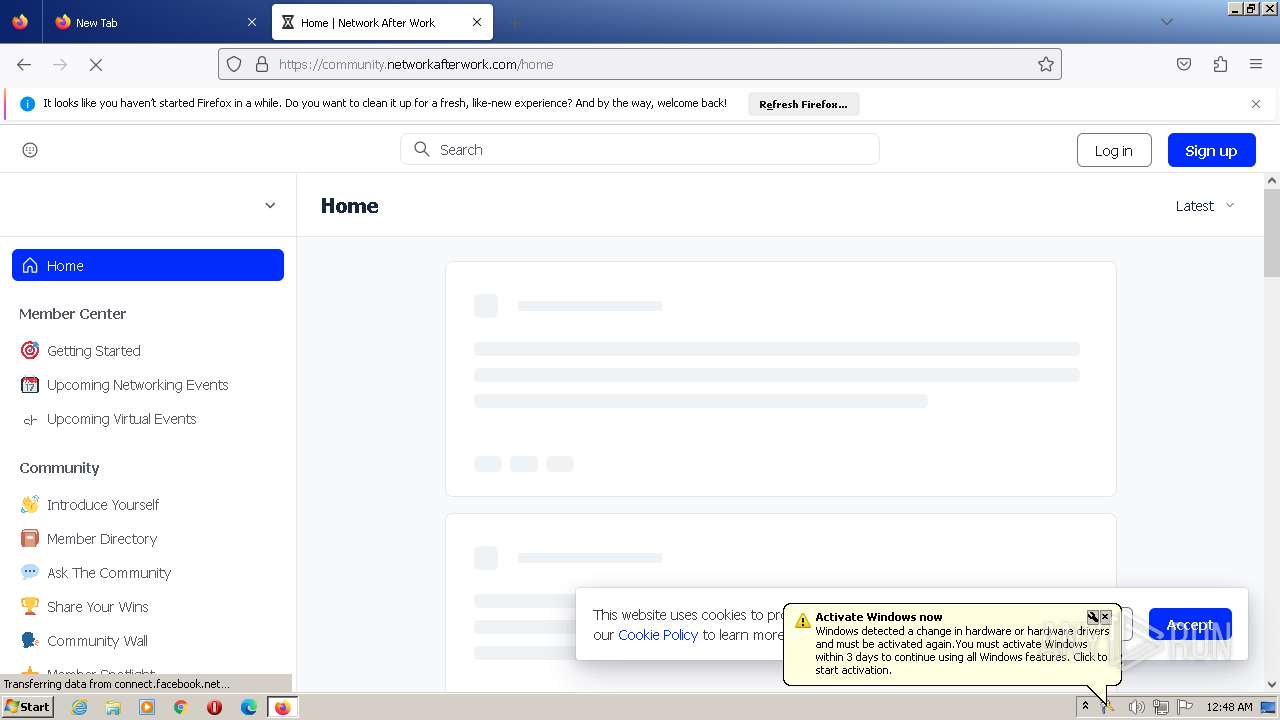Open Upcoming Networking Events
Viewport: 1280px width, 720px height.
pyautogui.click(x=138, y=385)
